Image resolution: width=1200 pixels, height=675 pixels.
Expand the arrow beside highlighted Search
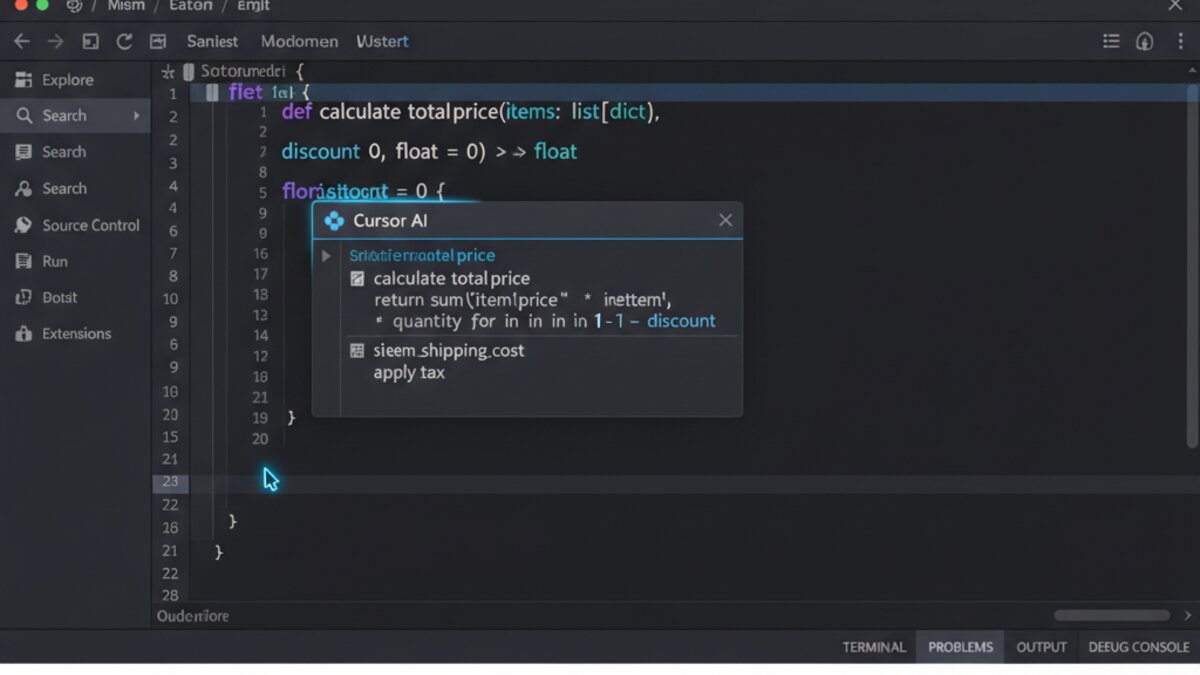coord(136,116)
